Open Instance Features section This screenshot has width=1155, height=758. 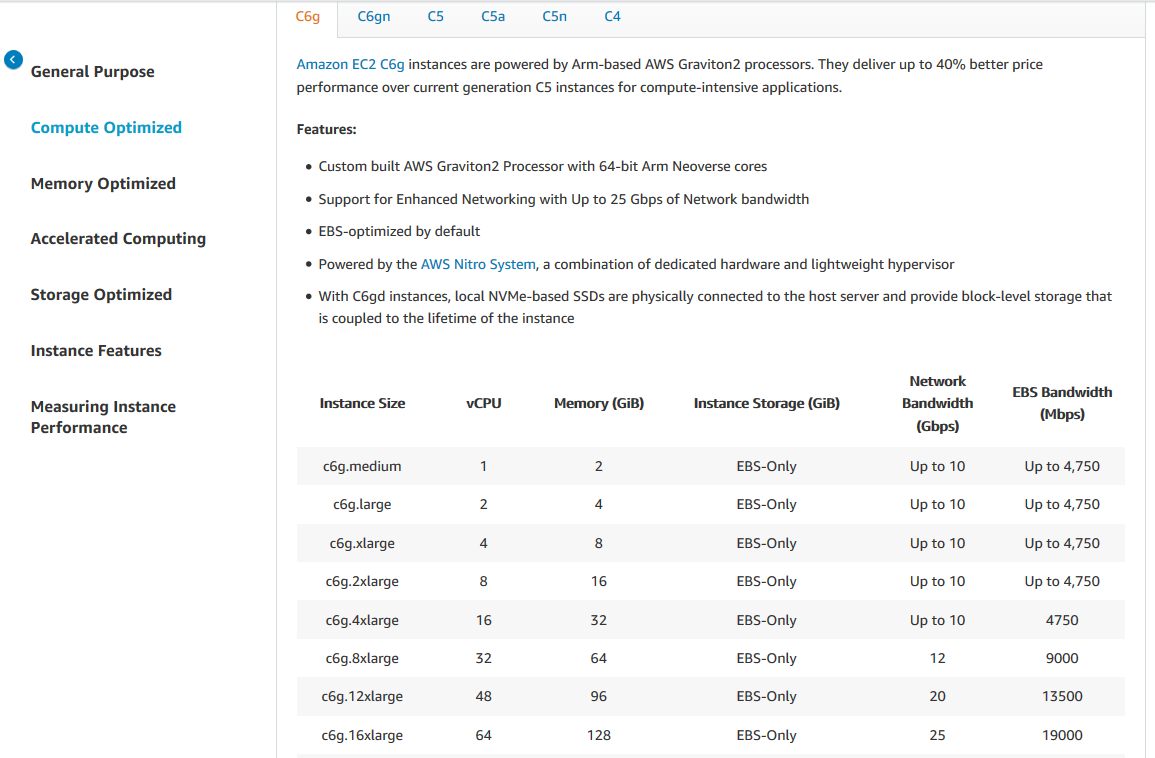coord(96,351)
